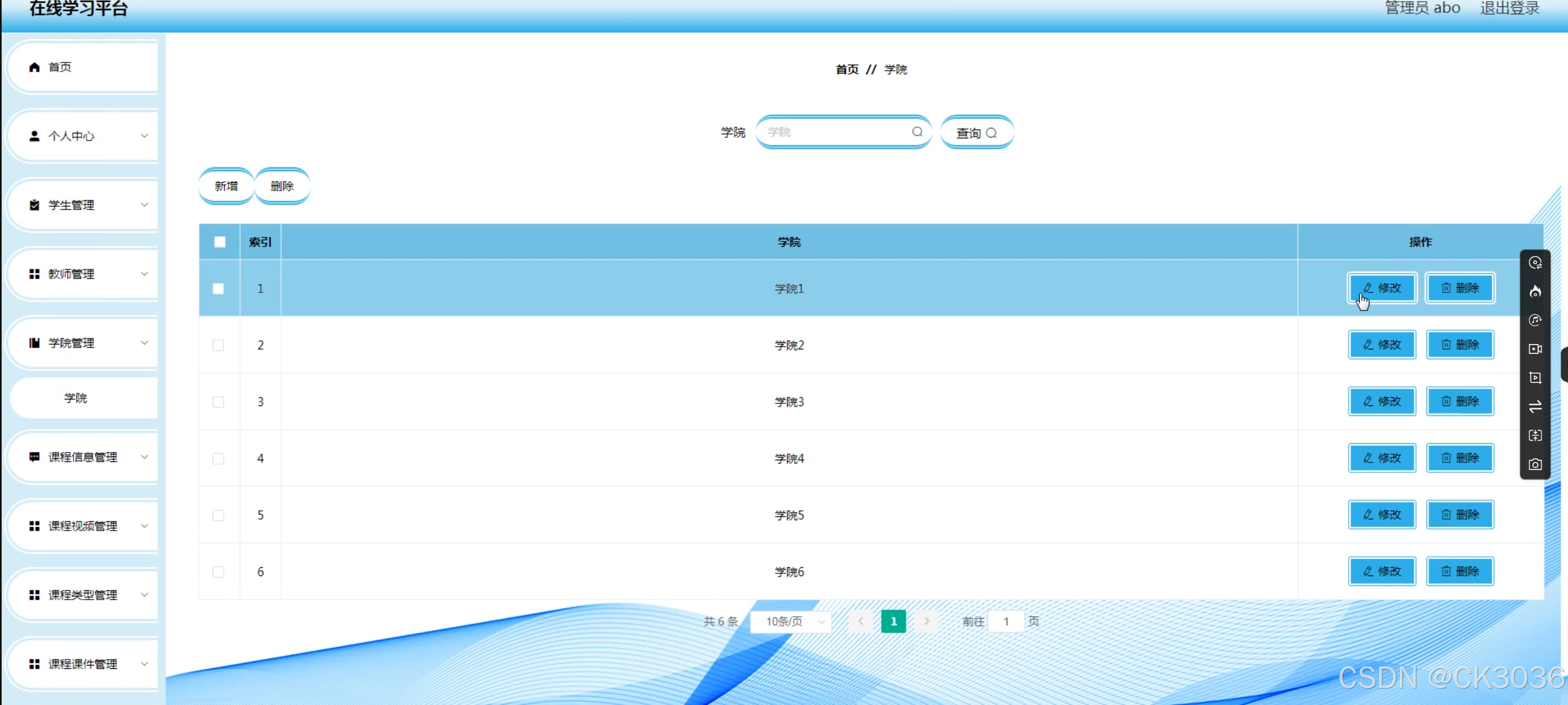The image size is (1568, 705).
Task: Expand the 课程视频管理 sidebar menu
Action: pyautogui.click(x=83, y=526)
